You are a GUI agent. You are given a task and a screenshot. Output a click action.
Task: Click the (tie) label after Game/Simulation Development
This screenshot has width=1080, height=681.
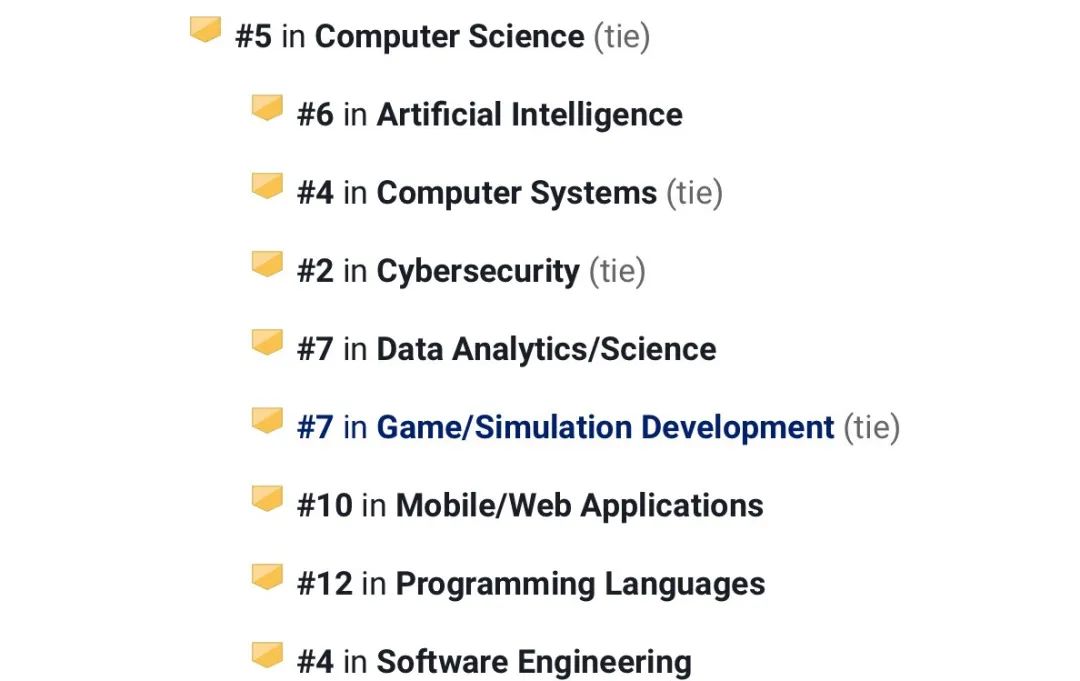(x=872, y=428)
